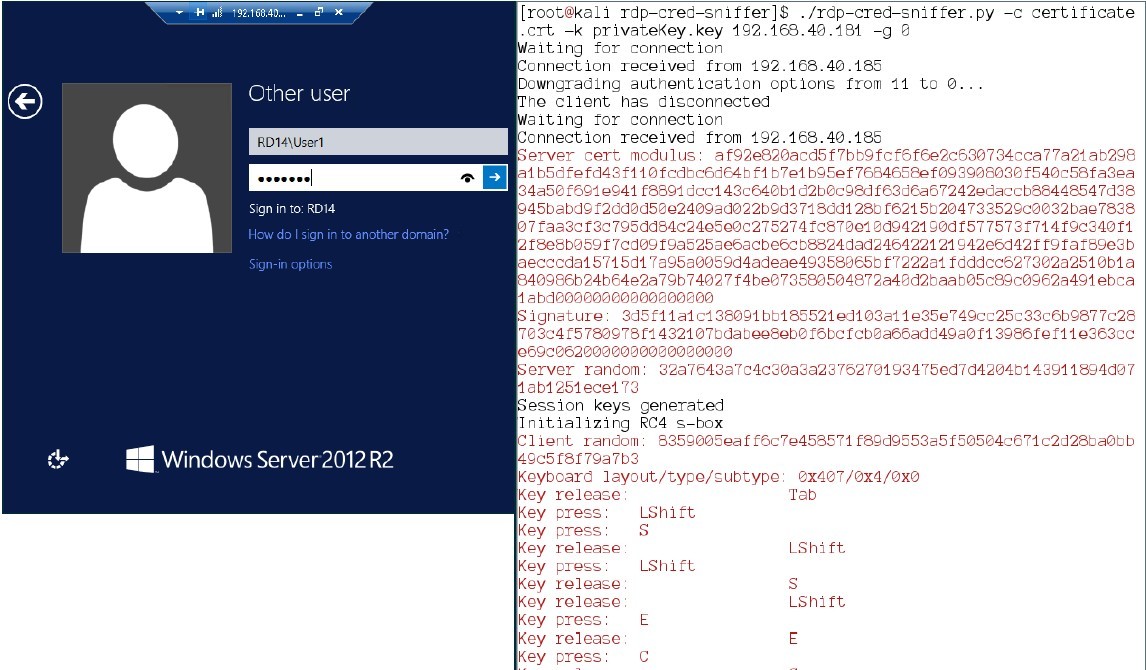This screenshot has height=670, width=1146.
Task: Click 'Signature:' label in terminal
Action: (x=563, y=316)
